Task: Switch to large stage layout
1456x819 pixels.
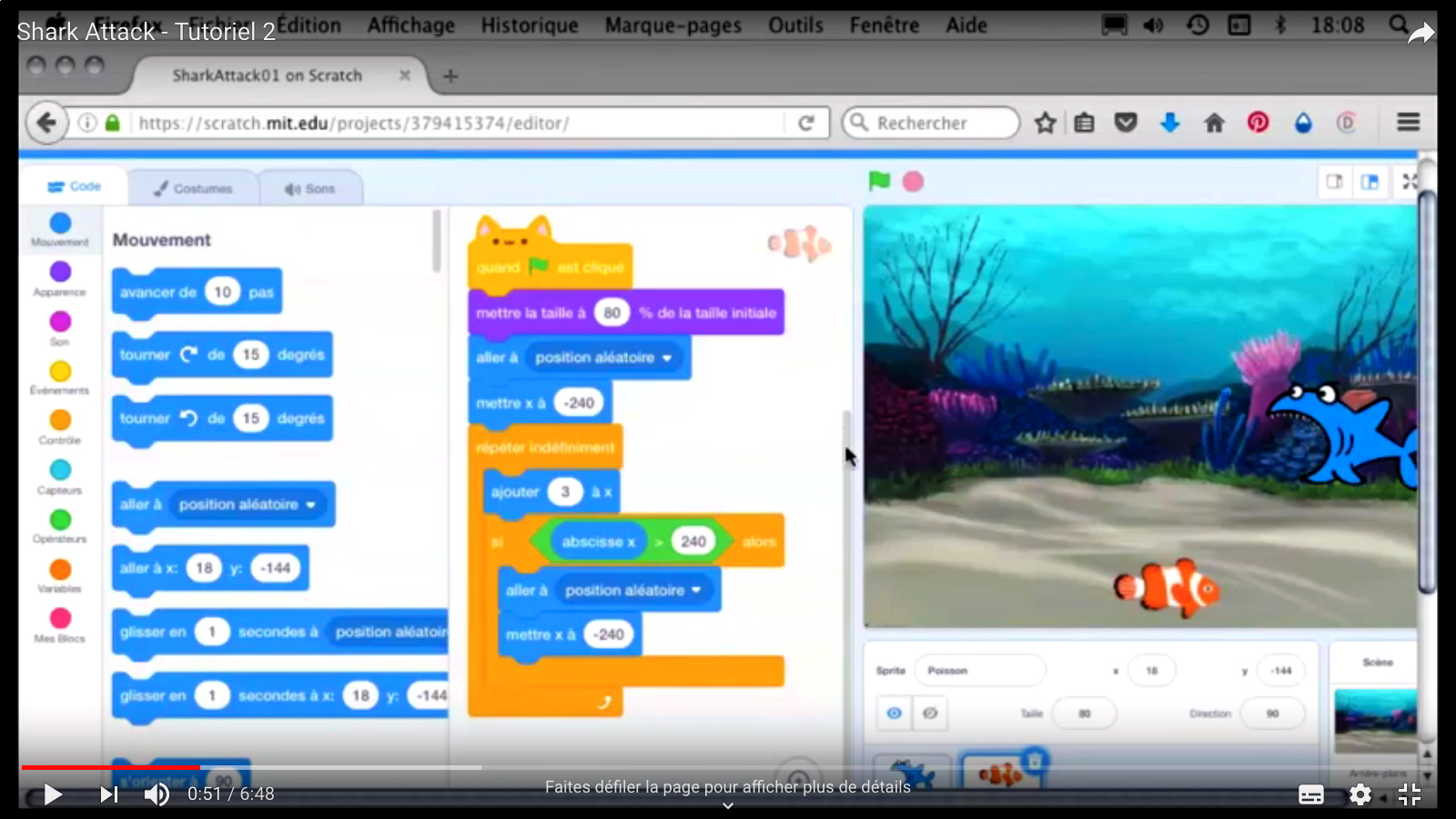Action: point(1370,181)
